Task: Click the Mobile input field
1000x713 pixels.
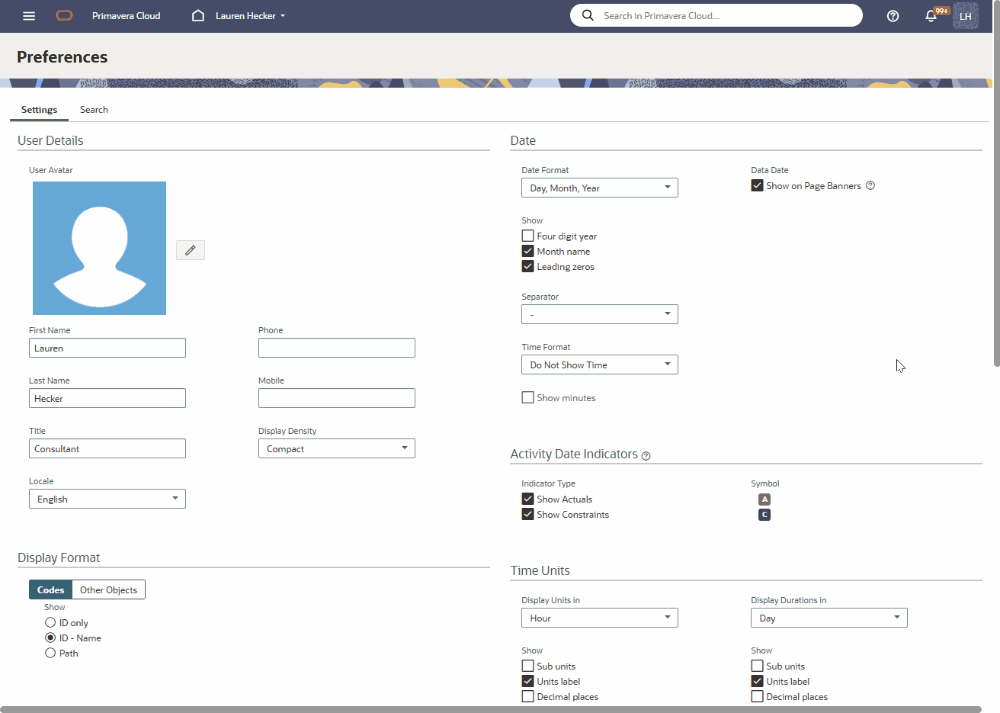Action: 337,398
